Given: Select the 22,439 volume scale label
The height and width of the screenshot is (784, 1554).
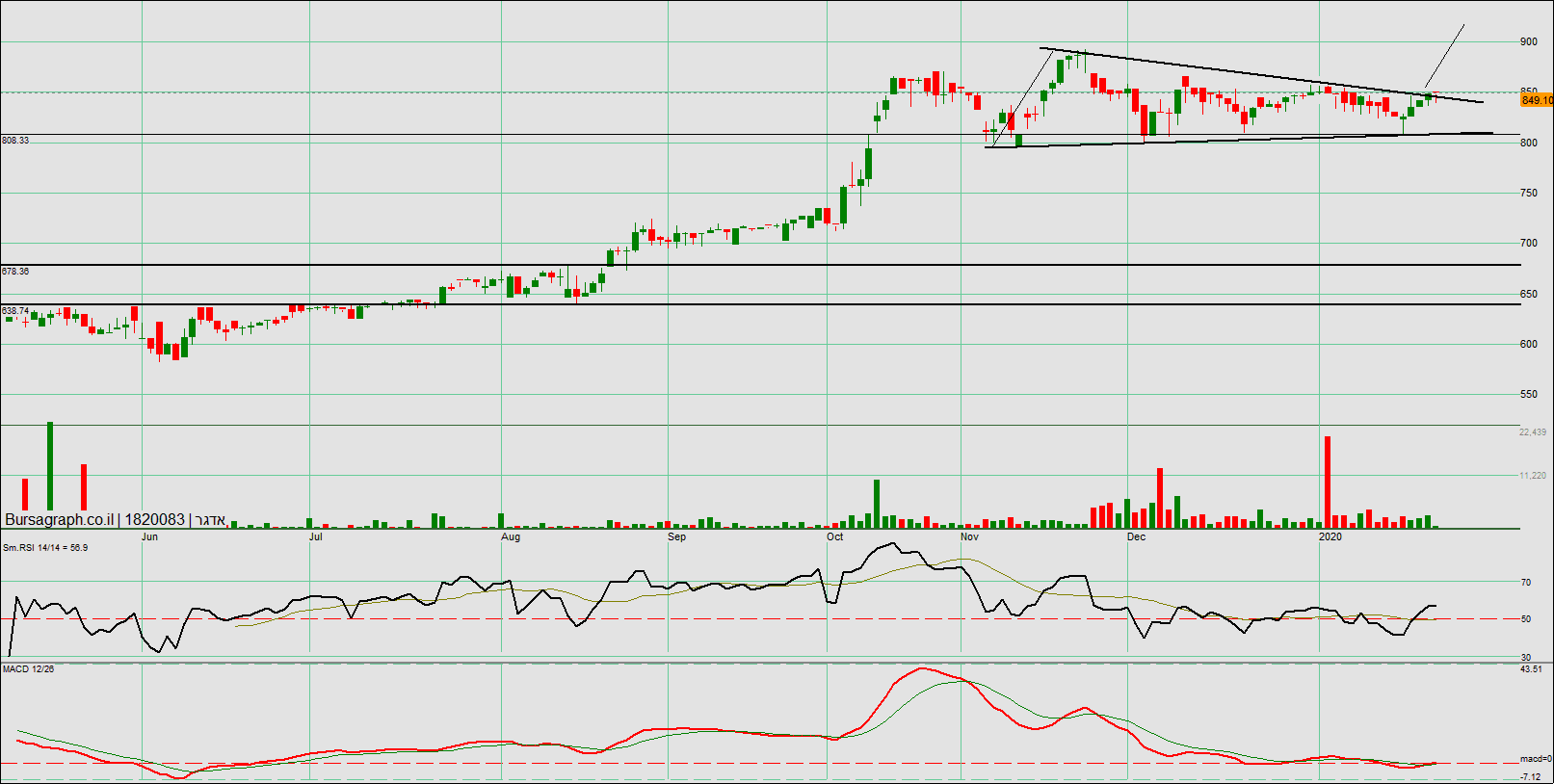Looking at the screenshot, I should (1532, 432).
